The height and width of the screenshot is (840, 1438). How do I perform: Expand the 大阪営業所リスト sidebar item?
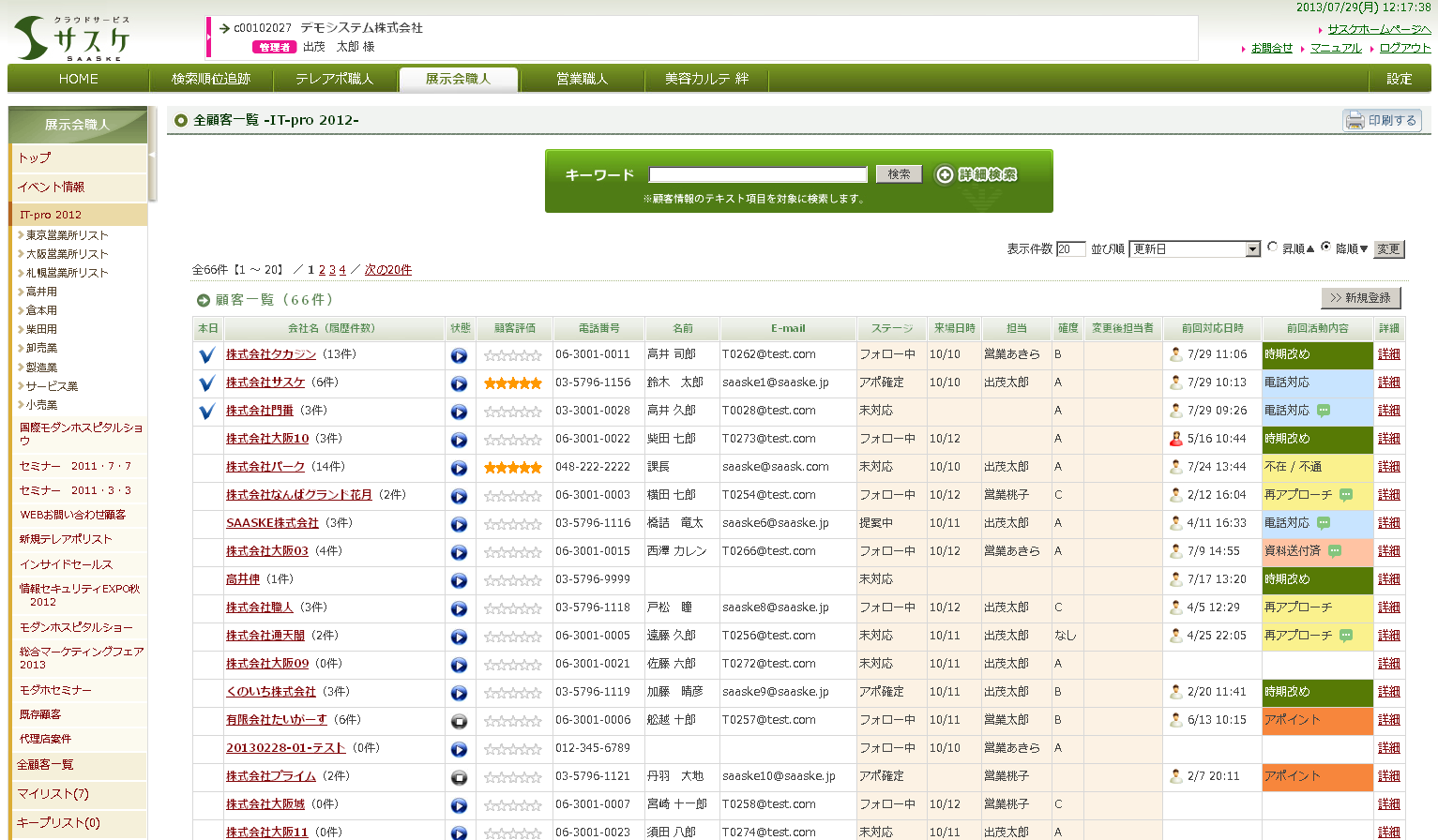click(x=21, y=254)
